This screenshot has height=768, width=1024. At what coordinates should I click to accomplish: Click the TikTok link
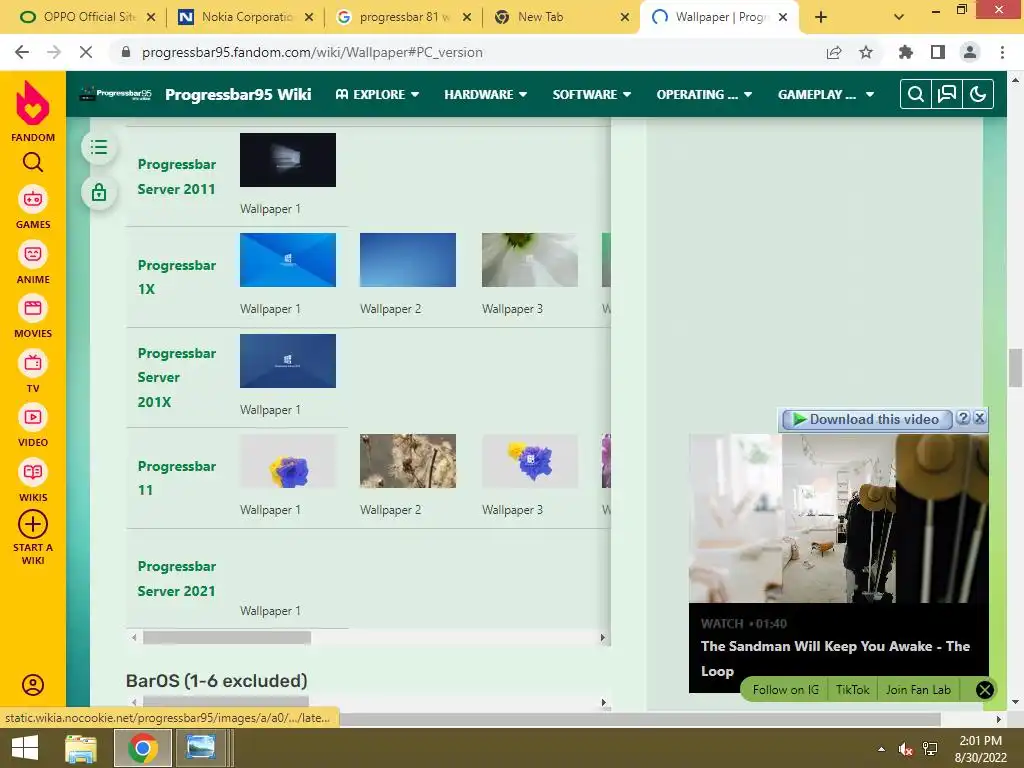852,690
